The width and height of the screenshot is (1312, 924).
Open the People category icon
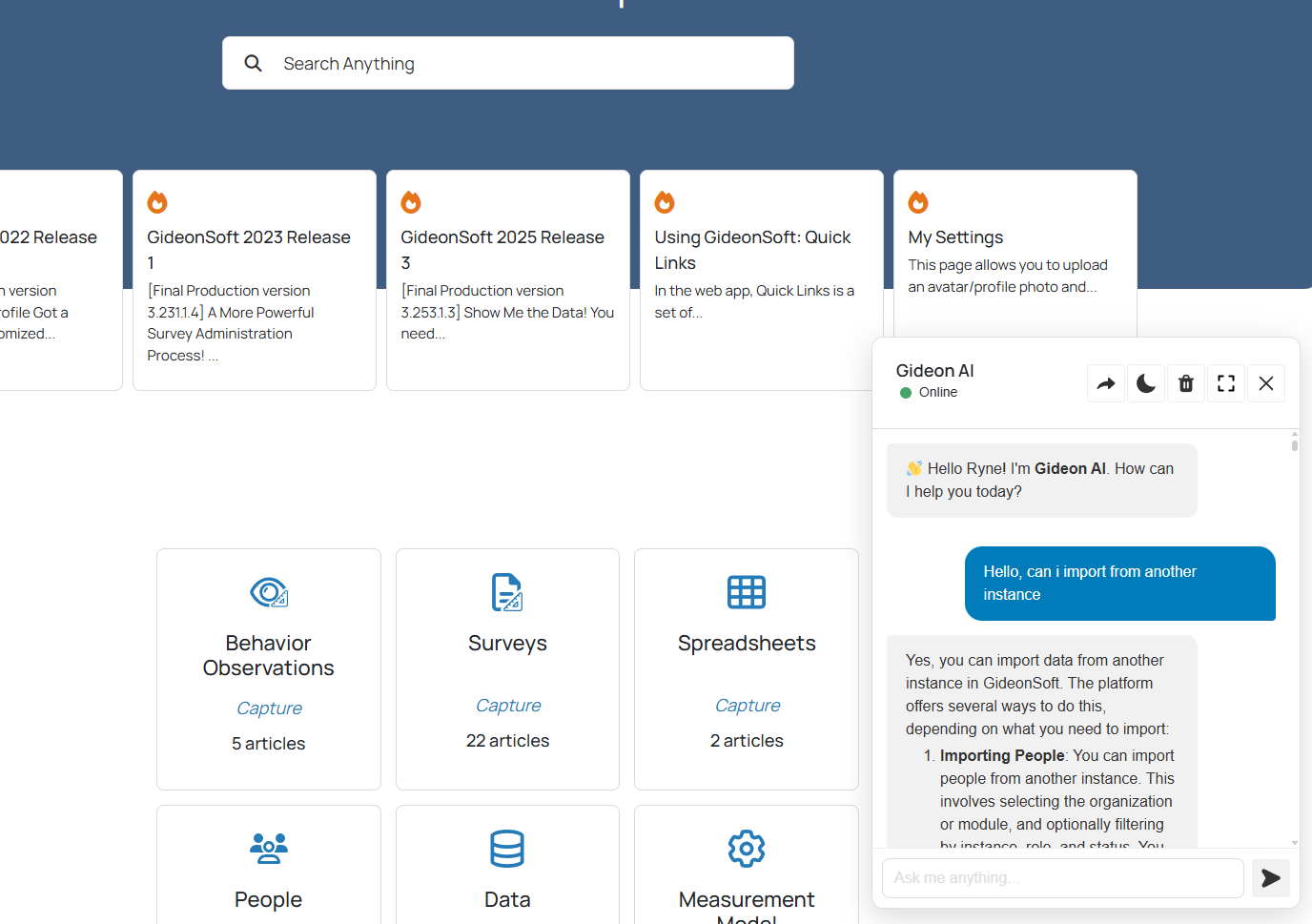[269, 848]
